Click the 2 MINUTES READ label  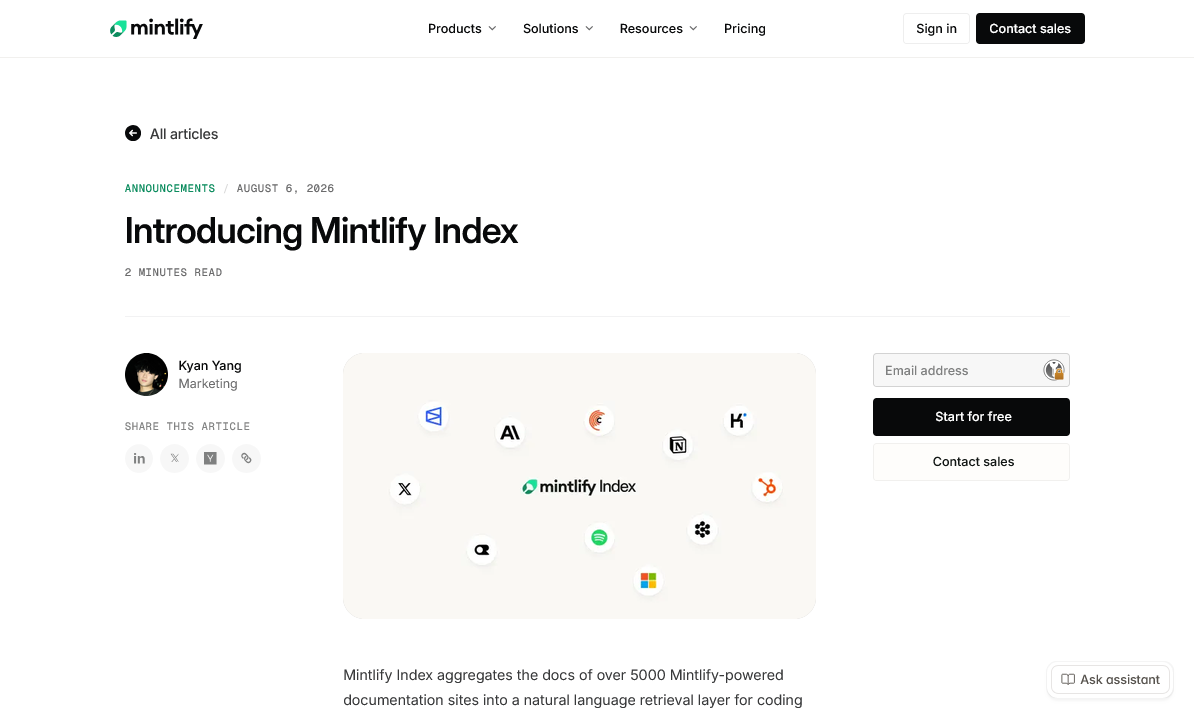click(174, 272)
